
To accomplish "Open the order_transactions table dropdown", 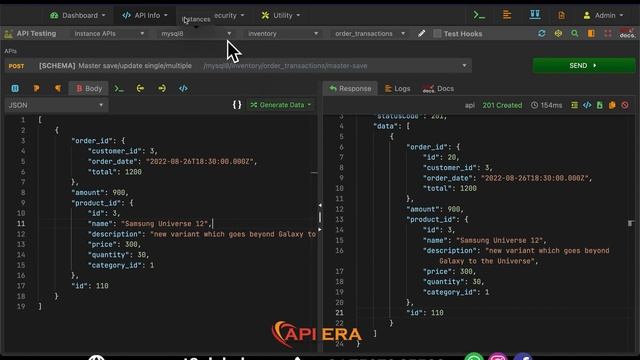I will [370, 33].
